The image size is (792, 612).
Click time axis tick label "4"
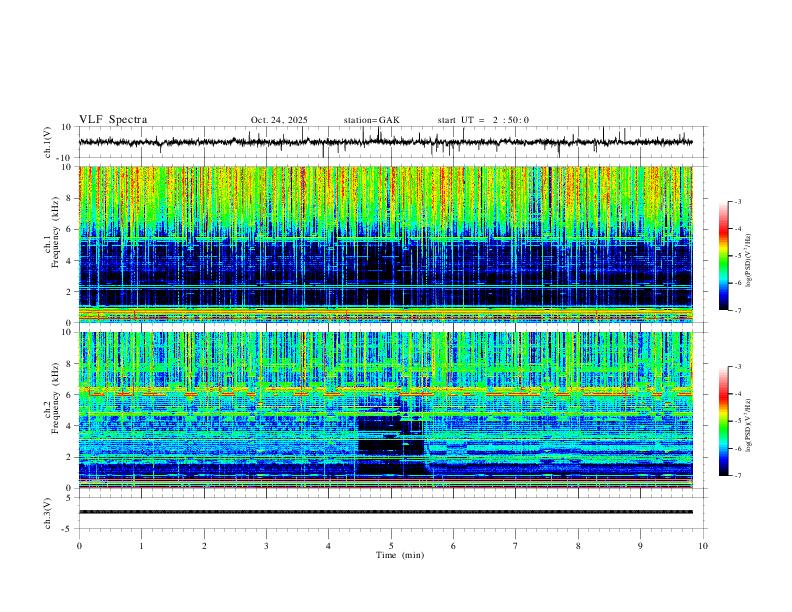[328, 546]
